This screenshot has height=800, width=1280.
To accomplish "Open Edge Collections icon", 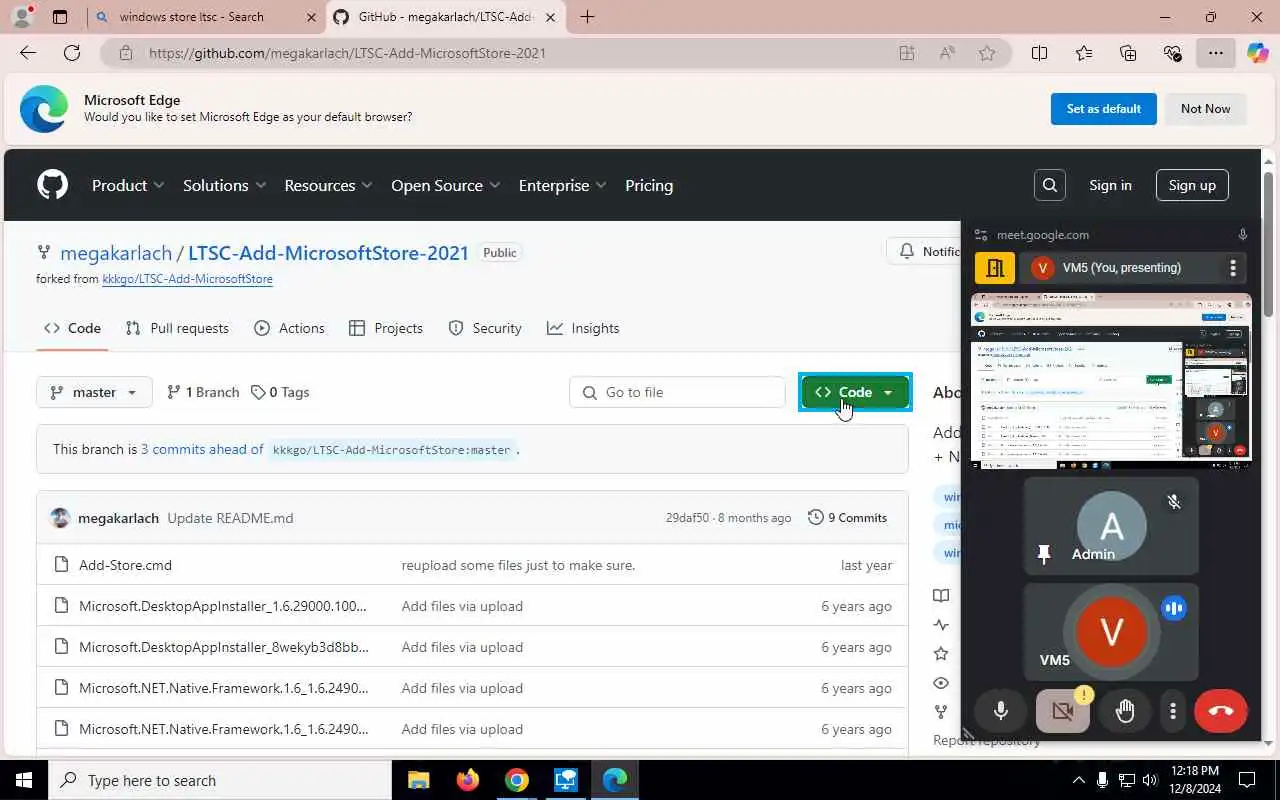I will click(1128, 53).
